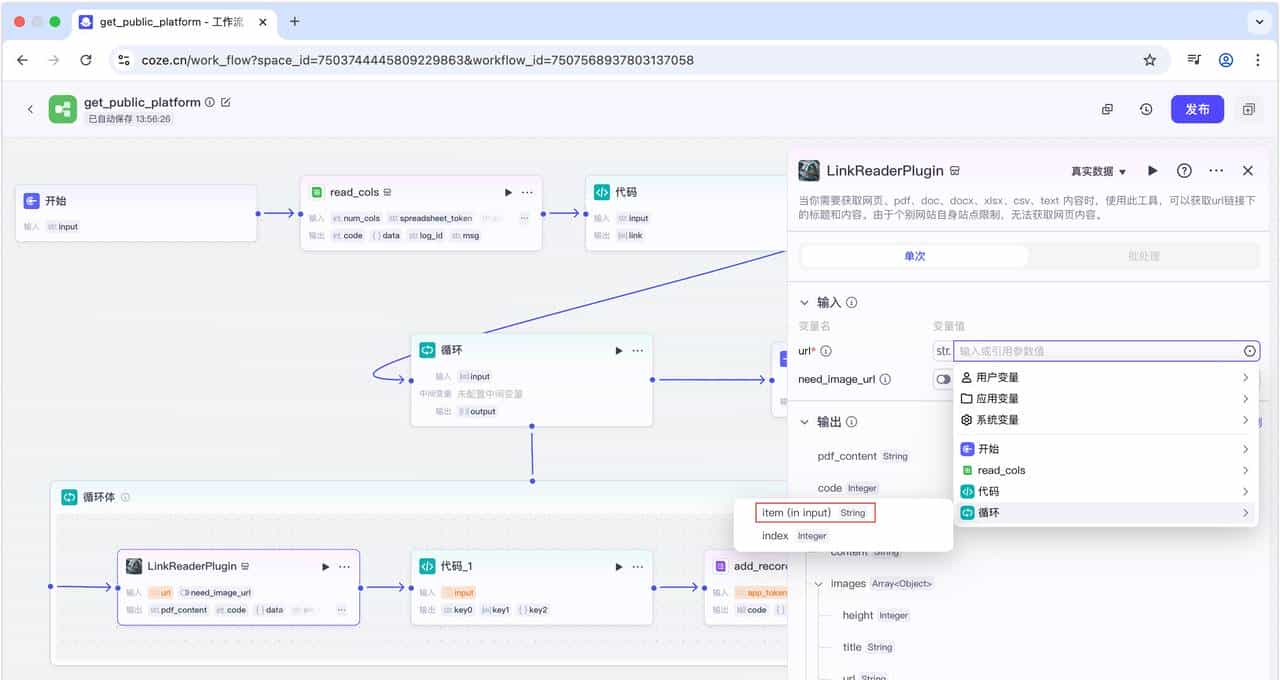
Task: Bookmark page with the star icon
Action: pos(1150,60)
